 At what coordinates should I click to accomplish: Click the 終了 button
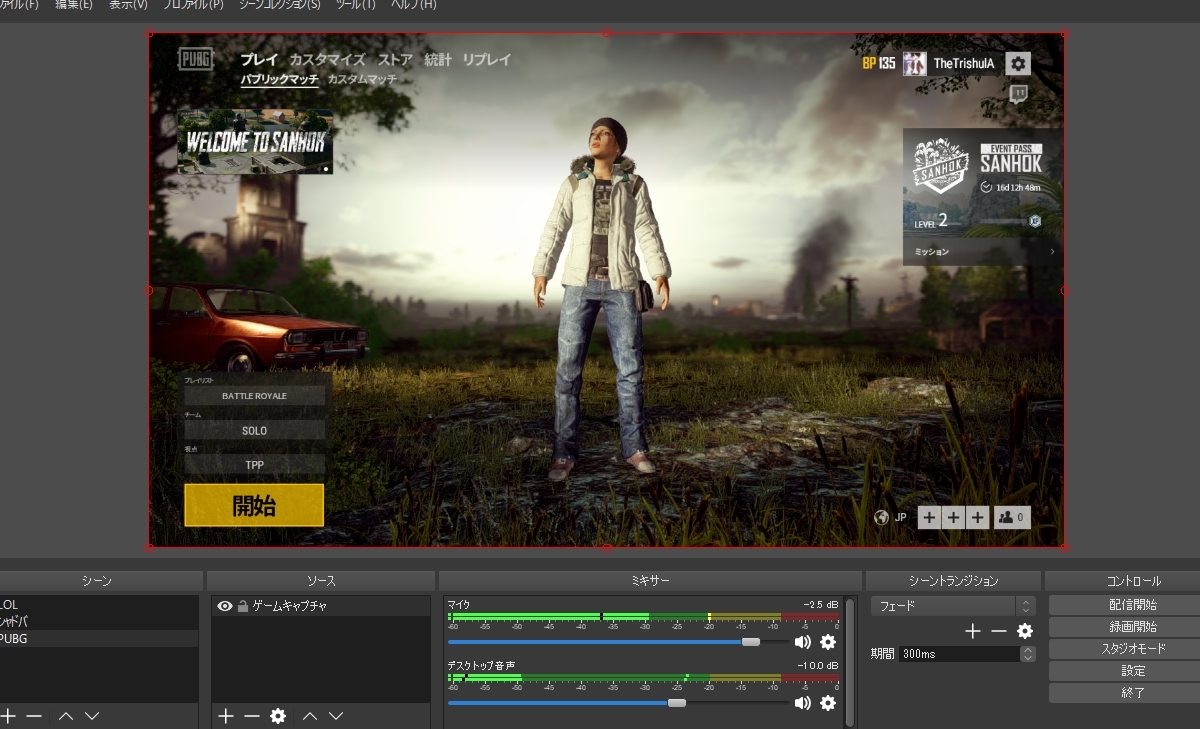coord(1133,693)
